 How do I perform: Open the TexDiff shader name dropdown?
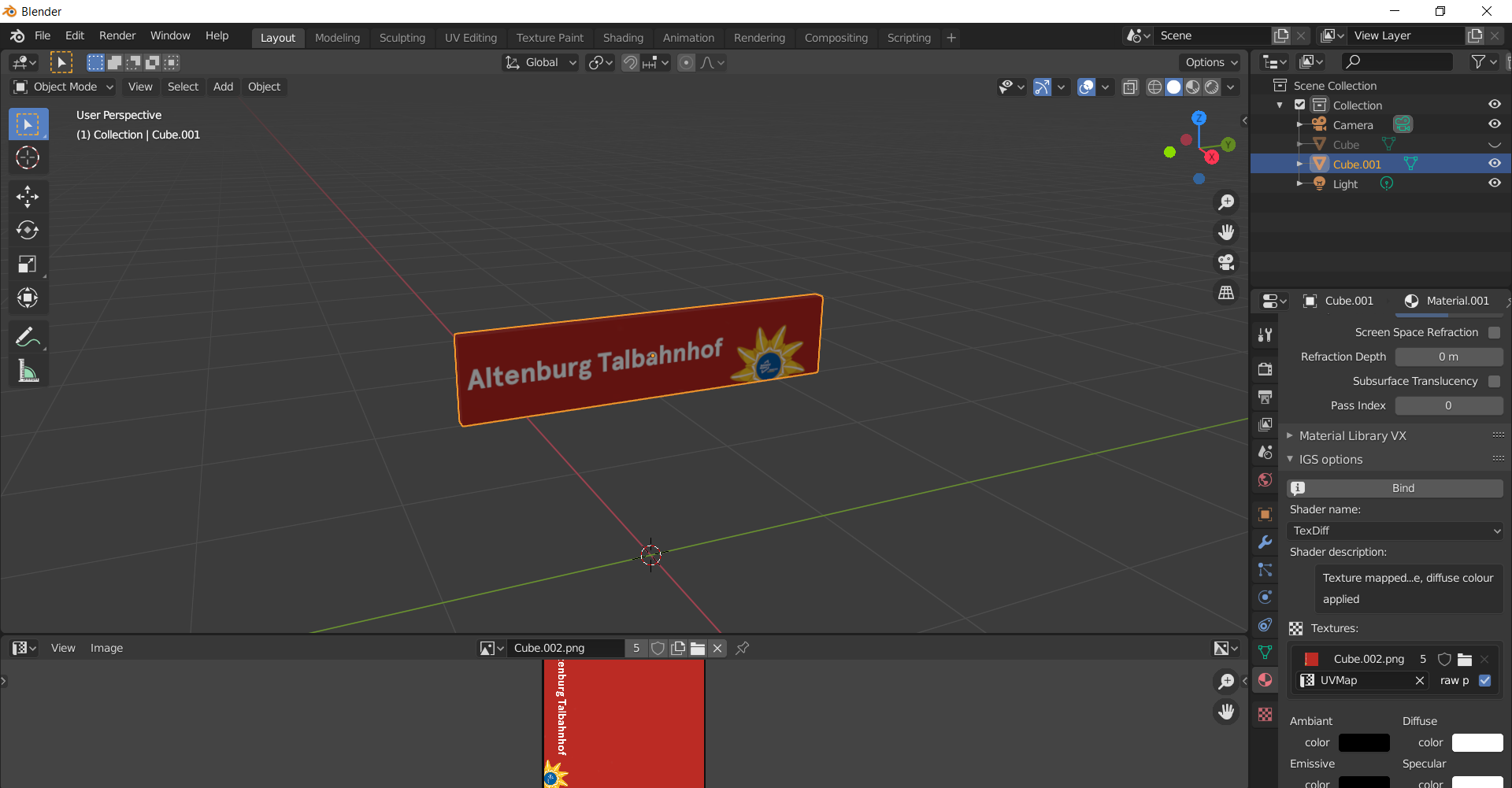1395,531
